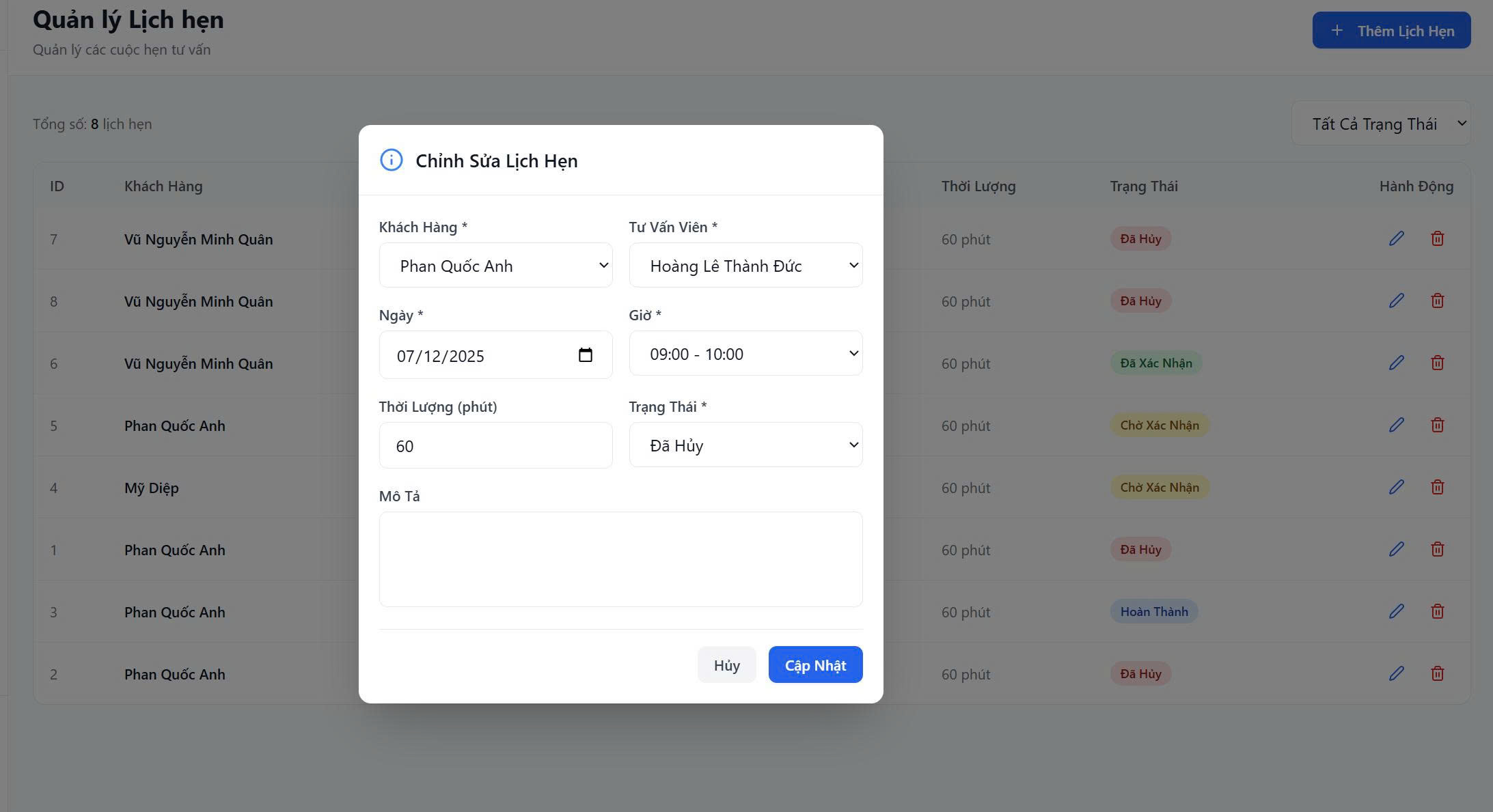Click the info icon beside Chỉnh Sửa Lịch Hẹn
Screen dimensions: 1493x812
[x=392, y=160]
